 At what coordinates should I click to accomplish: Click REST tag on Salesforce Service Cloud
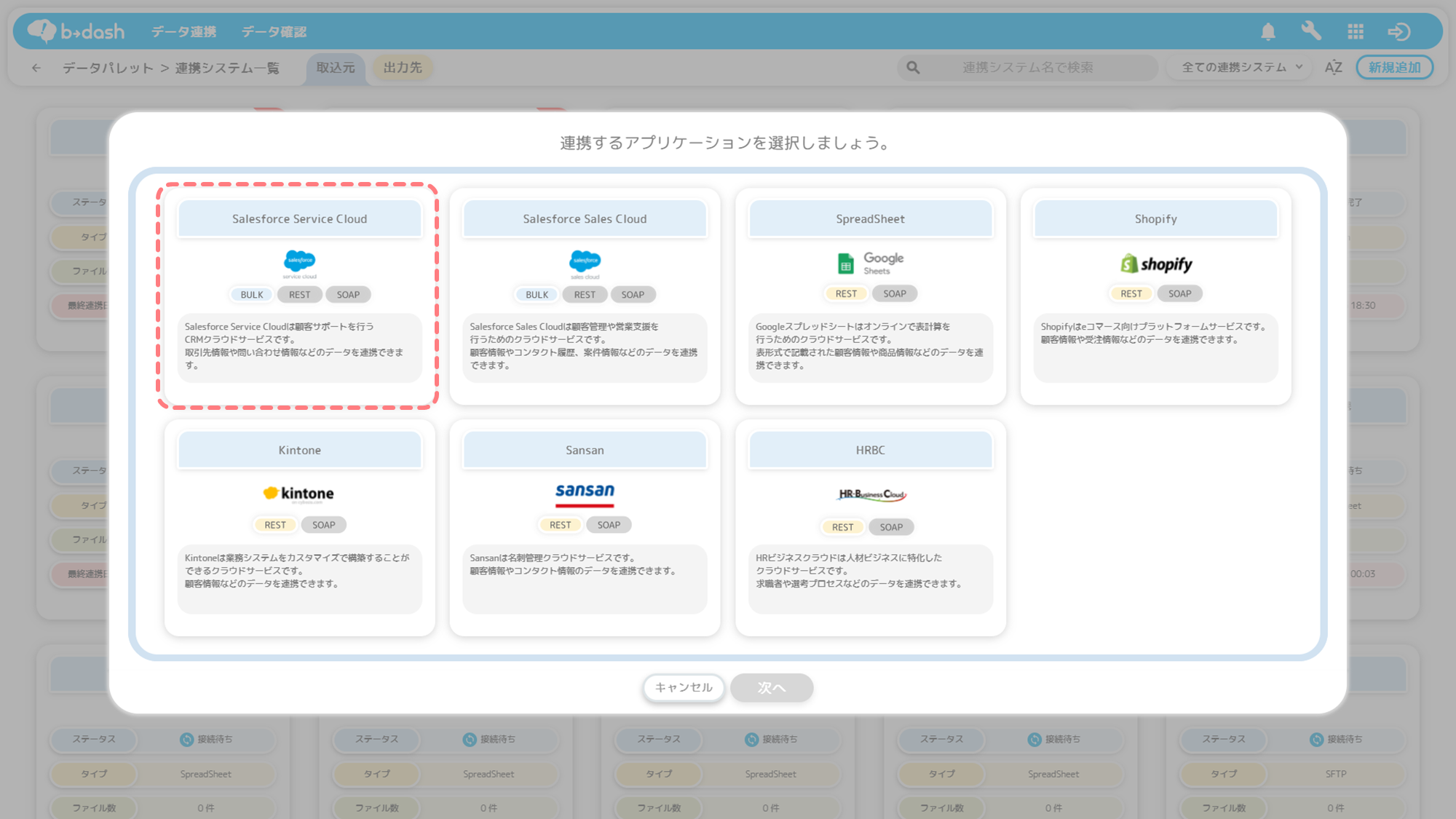299,295
